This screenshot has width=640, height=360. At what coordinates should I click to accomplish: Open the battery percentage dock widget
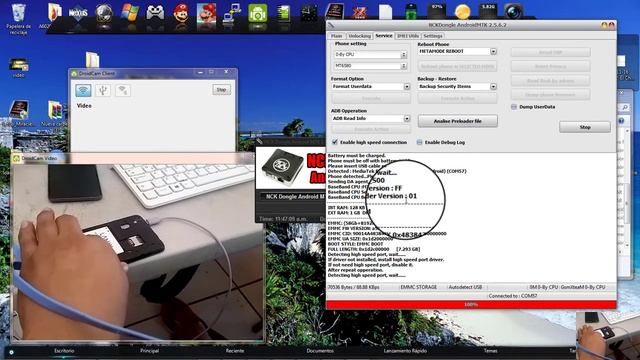(437, 11)
